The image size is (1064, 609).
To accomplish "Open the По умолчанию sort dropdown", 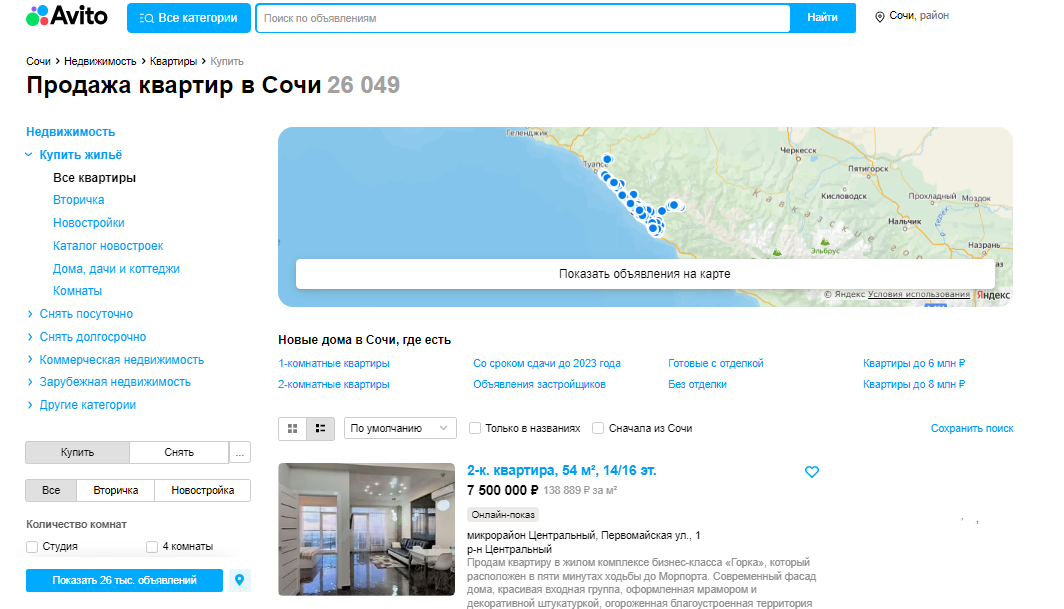I will 399,428.
